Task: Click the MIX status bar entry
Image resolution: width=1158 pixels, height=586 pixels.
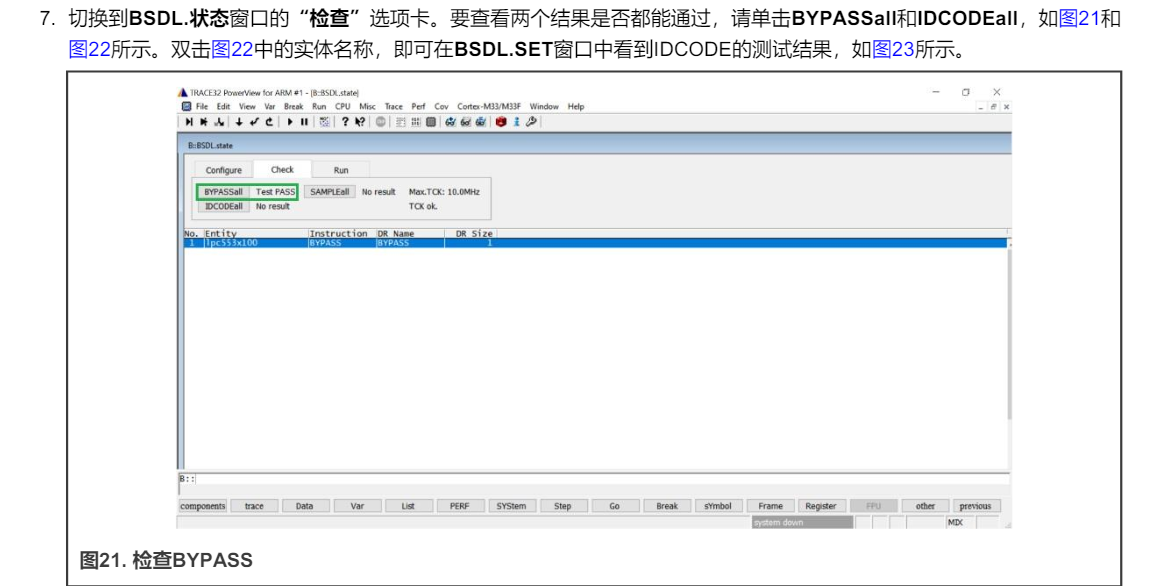Action: pos(955,522)
